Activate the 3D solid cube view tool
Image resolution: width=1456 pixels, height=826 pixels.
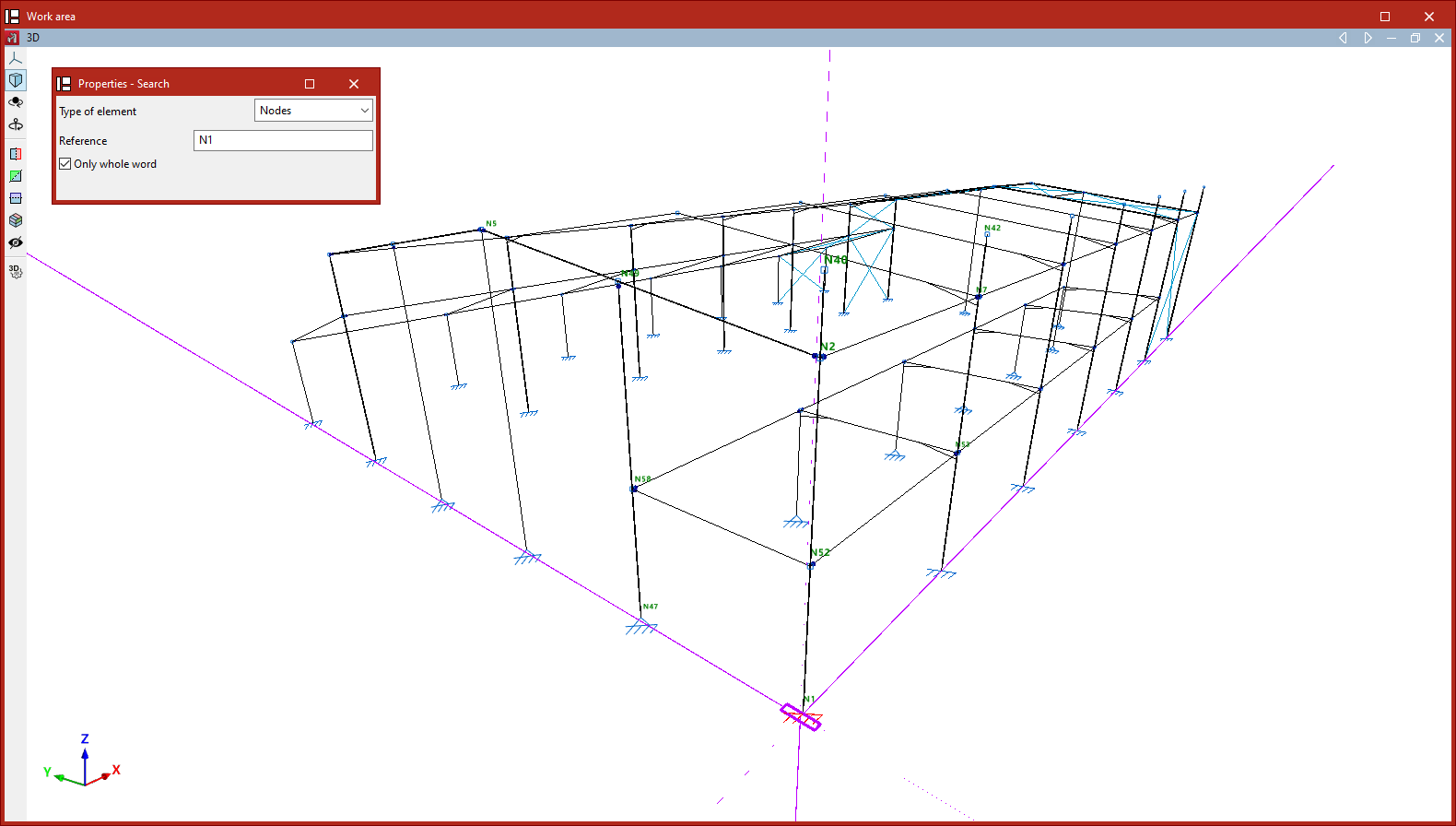pos(16,80)
